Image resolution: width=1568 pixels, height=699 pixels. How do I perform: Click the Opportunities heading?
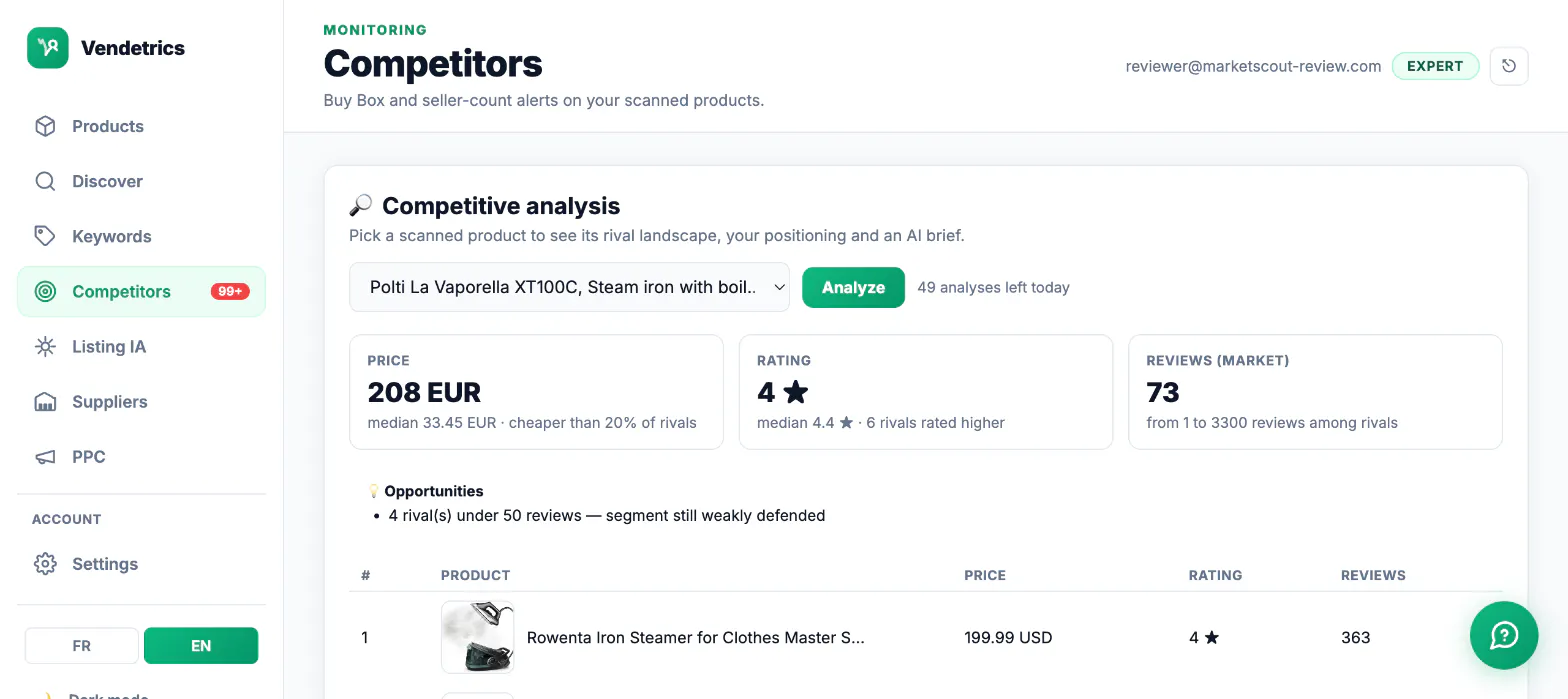click(434, 491)
